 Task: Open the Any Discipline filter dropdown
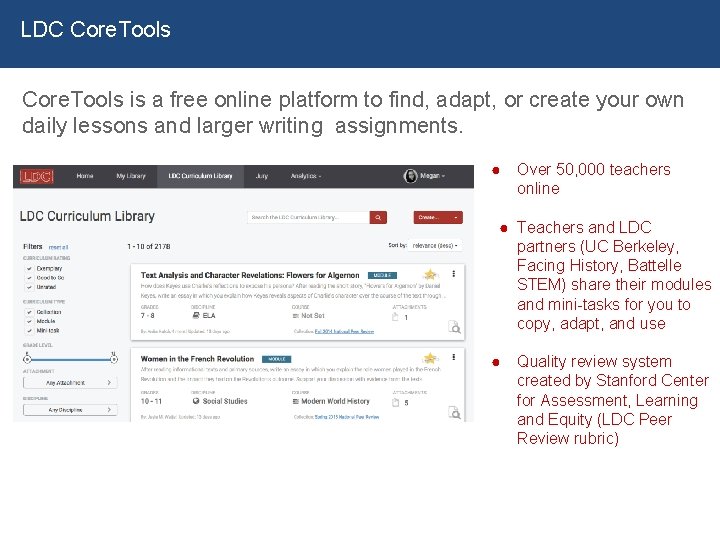[70, 410]
